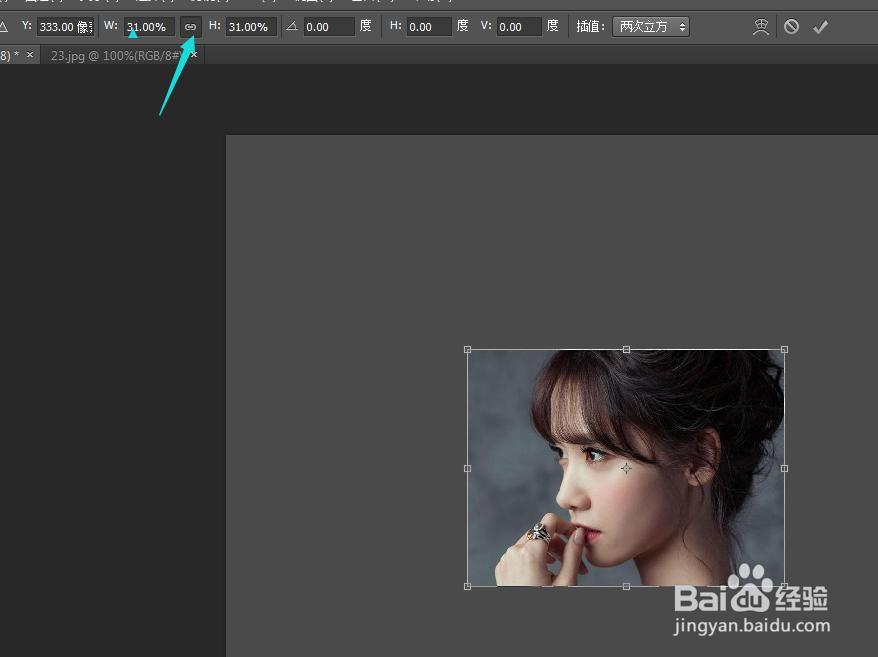Commit the transform with the checkmark icon
878x657 pixels.
click(821, 27)
